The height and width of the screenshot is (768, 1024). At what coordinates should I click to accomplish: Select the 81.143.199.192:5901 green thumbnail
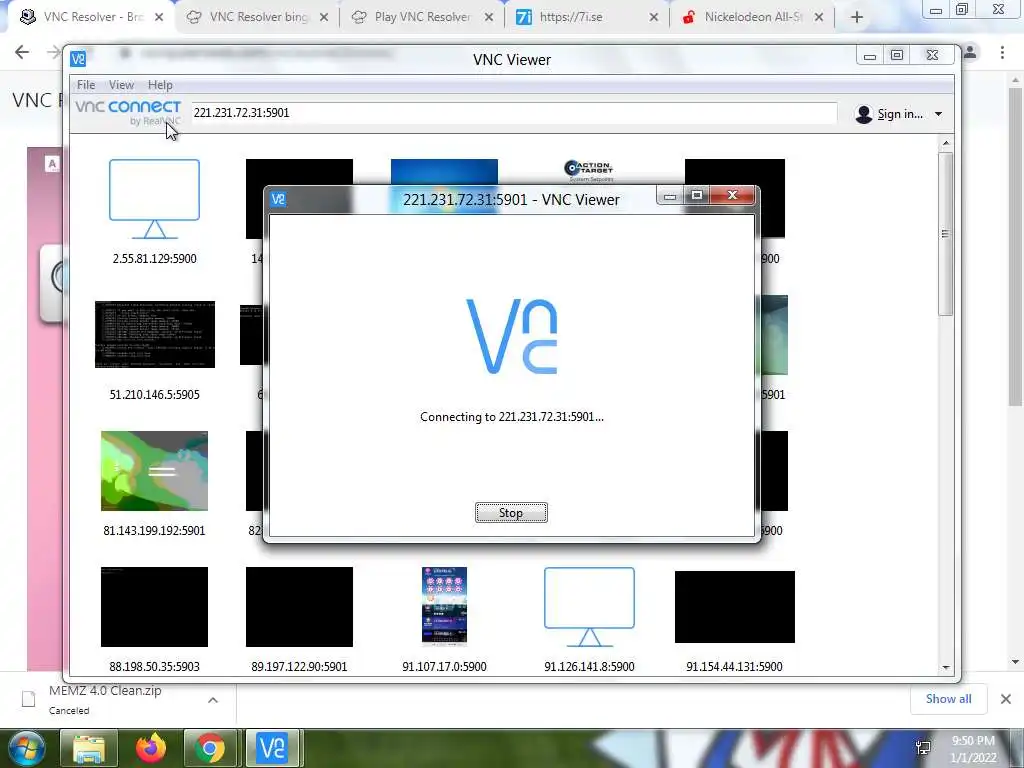pyautogui.click(x=154, y=471)
